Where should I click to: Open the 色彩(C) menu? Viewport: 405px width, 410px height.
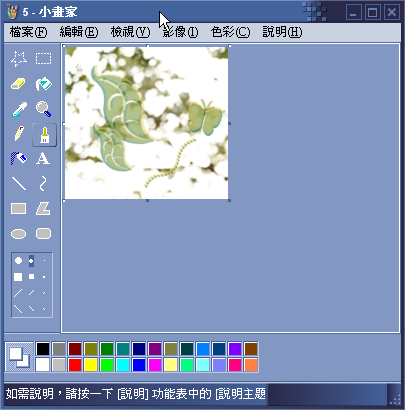pyautogui.click(x=230, y=32)
